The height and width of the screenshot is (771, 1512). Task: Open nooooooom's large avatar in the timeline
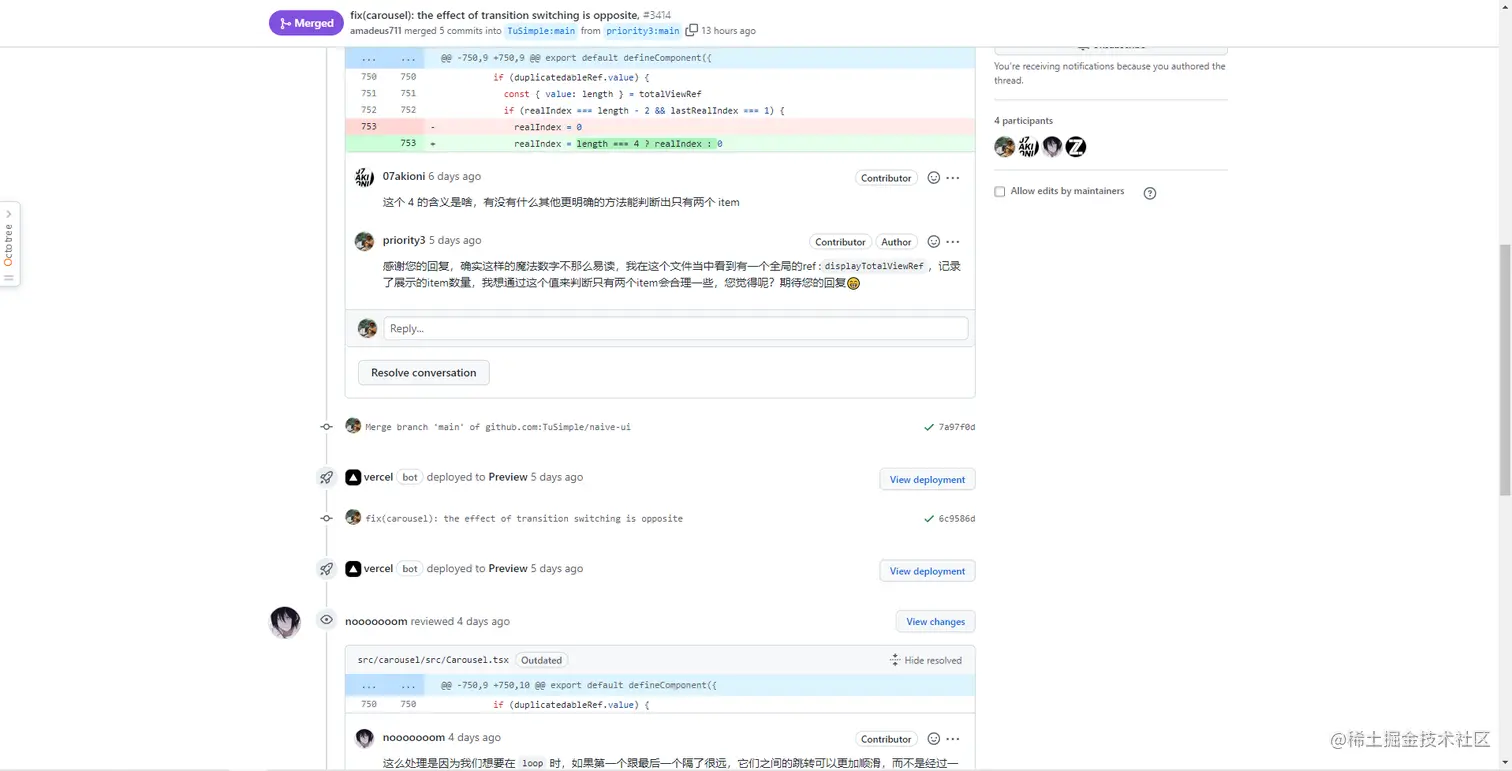click(x=285, y=622)
